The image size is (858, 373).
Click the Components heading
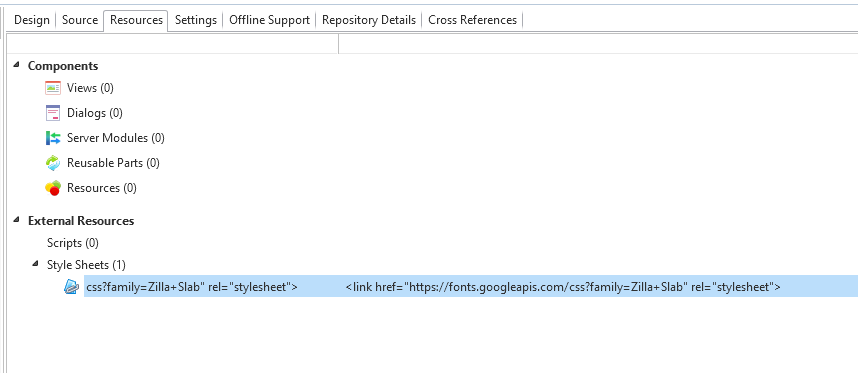(x=63, y=66)
